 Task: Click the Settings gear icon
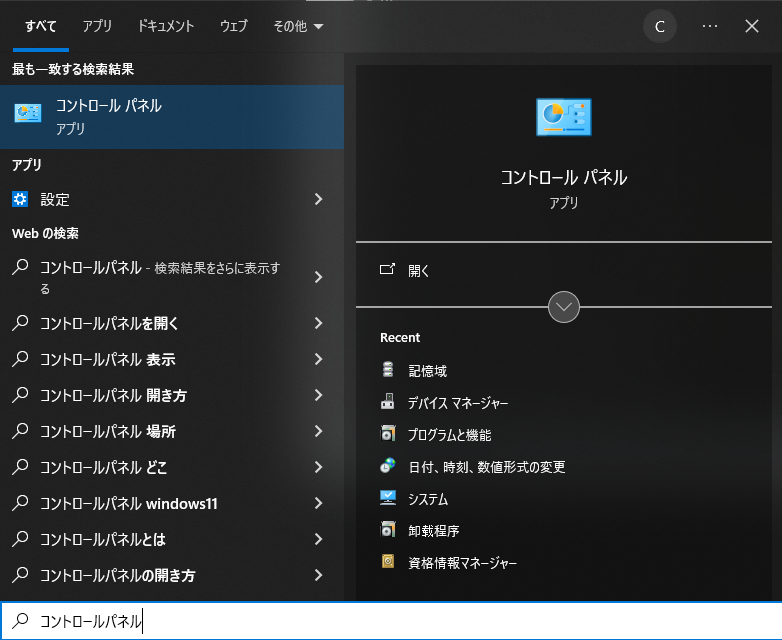(20, 199)
